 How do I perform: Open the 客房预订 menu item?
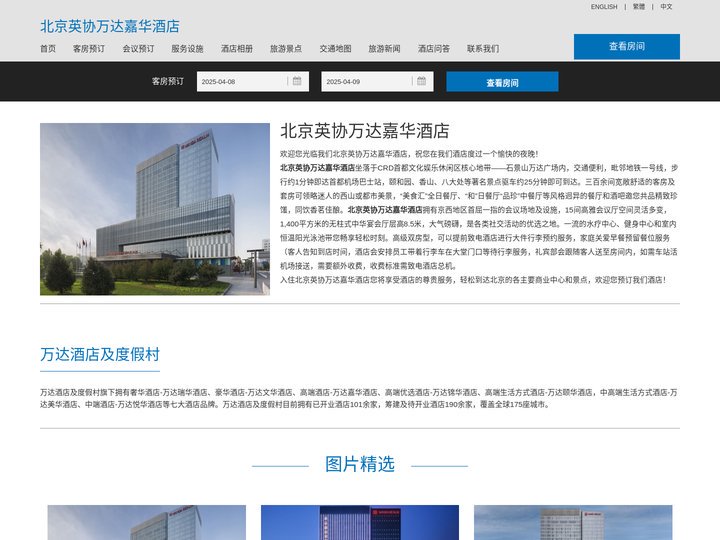(x=89, y=49)
